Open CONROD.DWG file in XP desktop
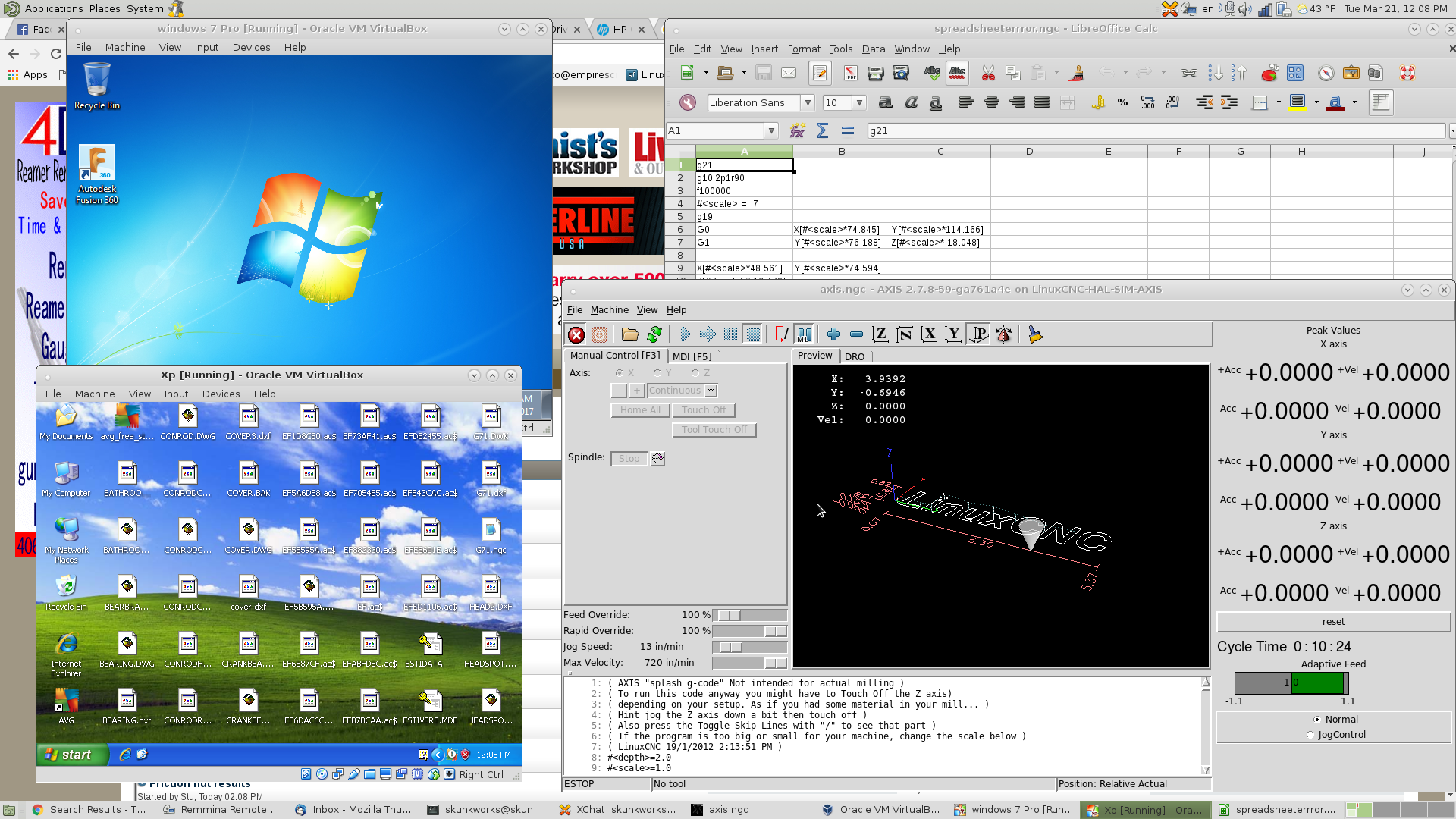The width and height of the screenshot is (1456, 819). coord(188,422)
